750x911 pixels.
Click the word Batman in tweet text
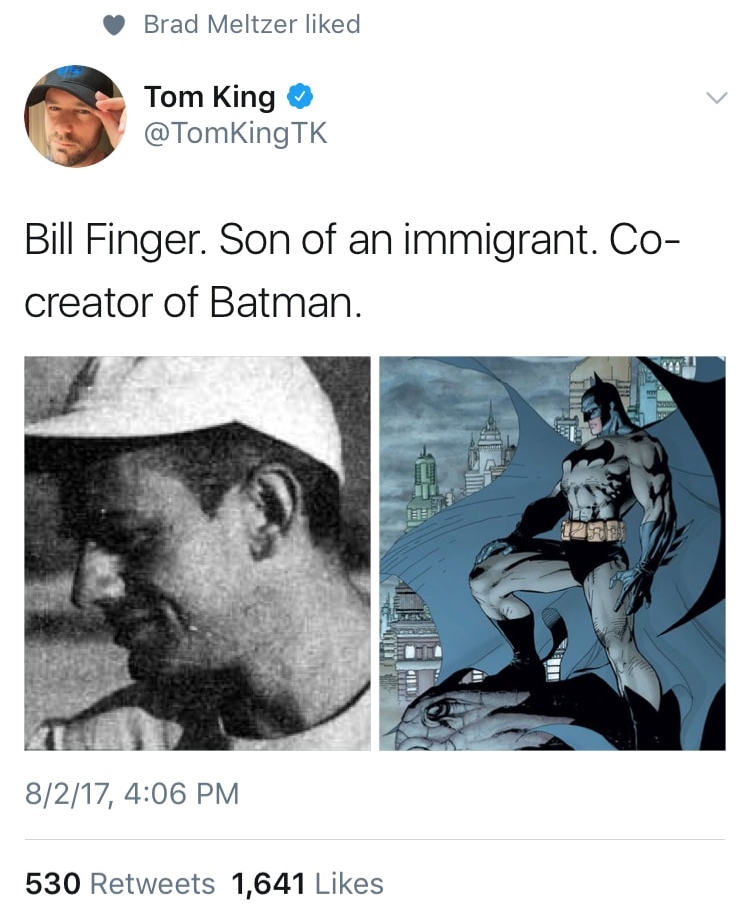coord(280,302)
